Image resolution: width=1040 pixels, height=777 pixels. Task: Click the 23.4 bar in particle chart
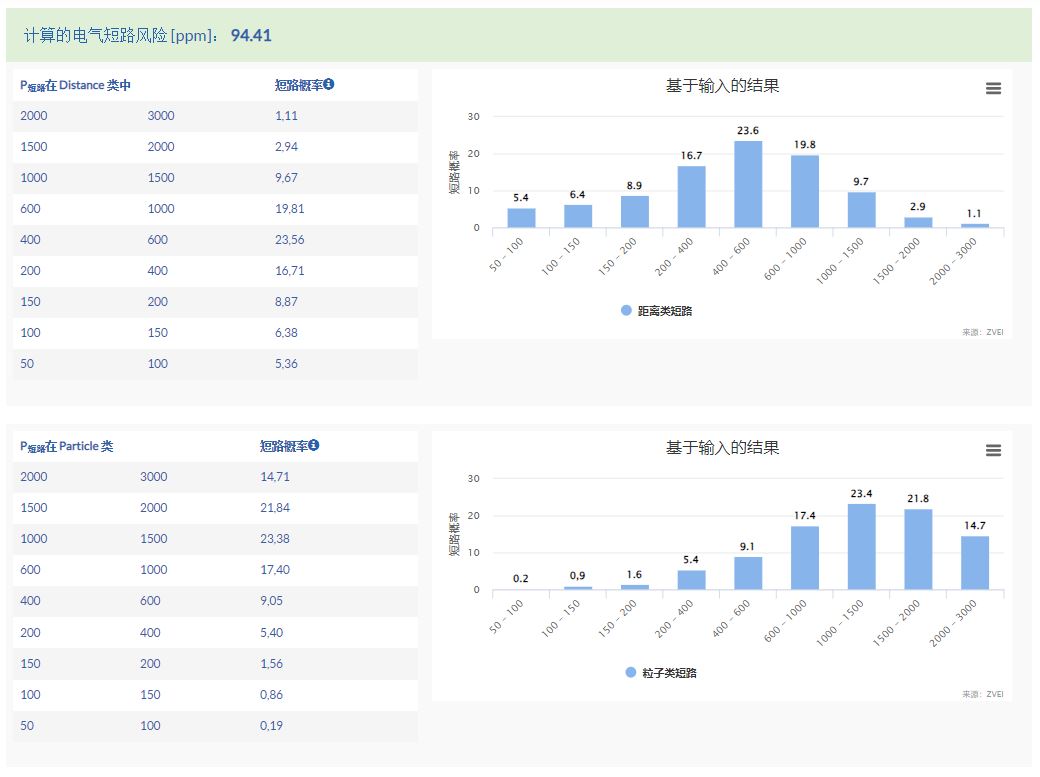pos(861,547)
